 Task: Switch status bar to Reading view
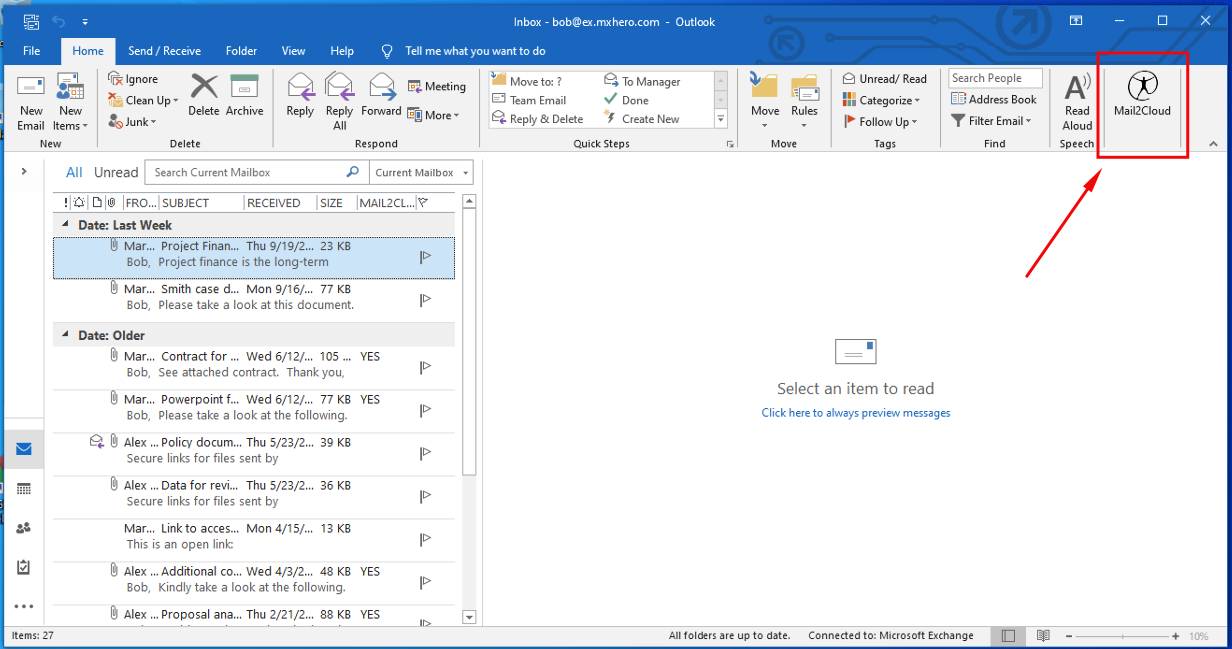pos(1043,636)
